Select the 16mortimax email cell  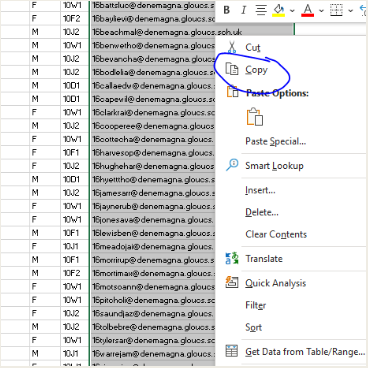coord(153,273)
